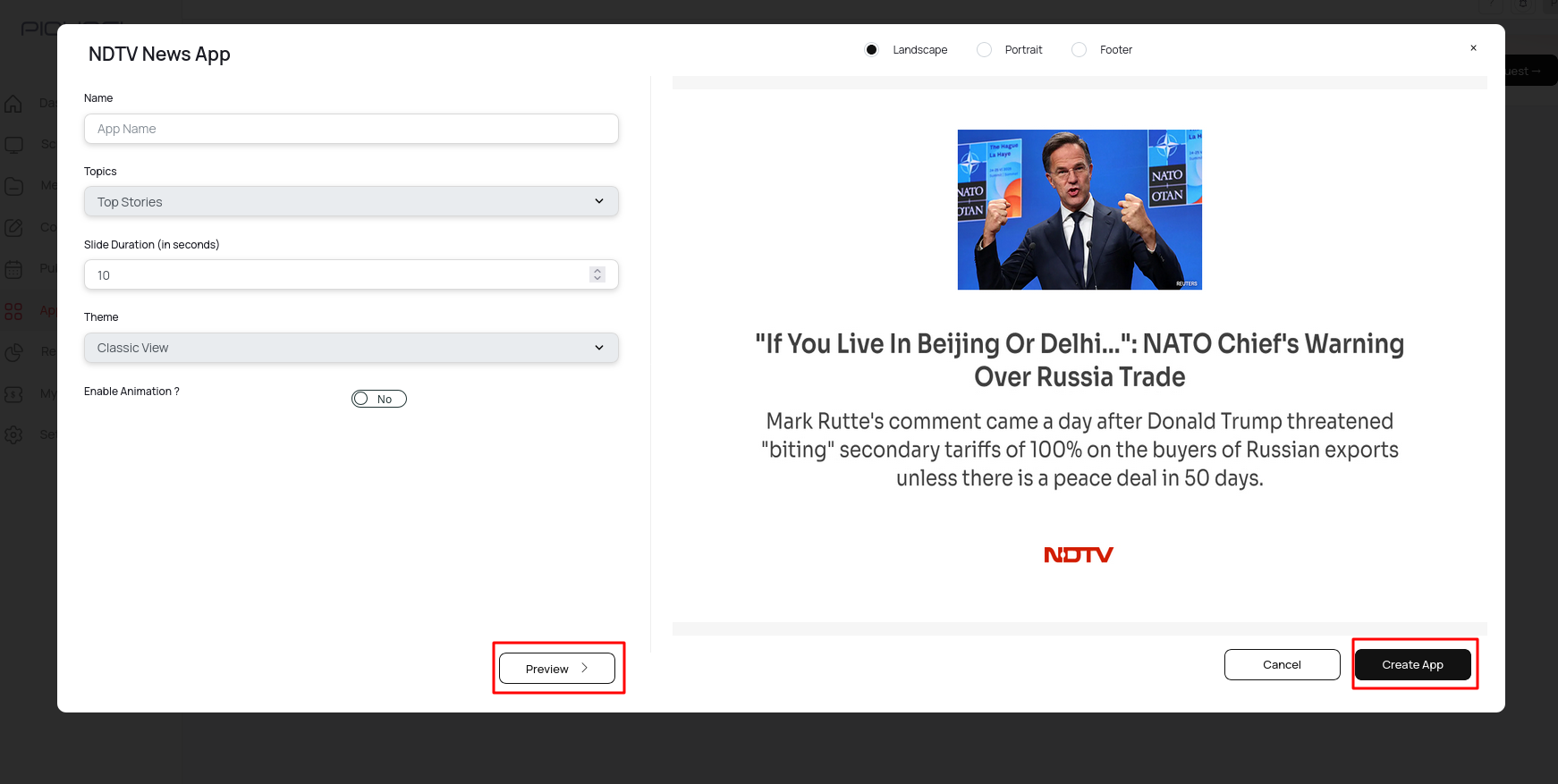This screenshot has height=784, width=1558.
Task: Open the Settings gear icon in sidebar
Action: pyautogui.click(x=13, y=434)
